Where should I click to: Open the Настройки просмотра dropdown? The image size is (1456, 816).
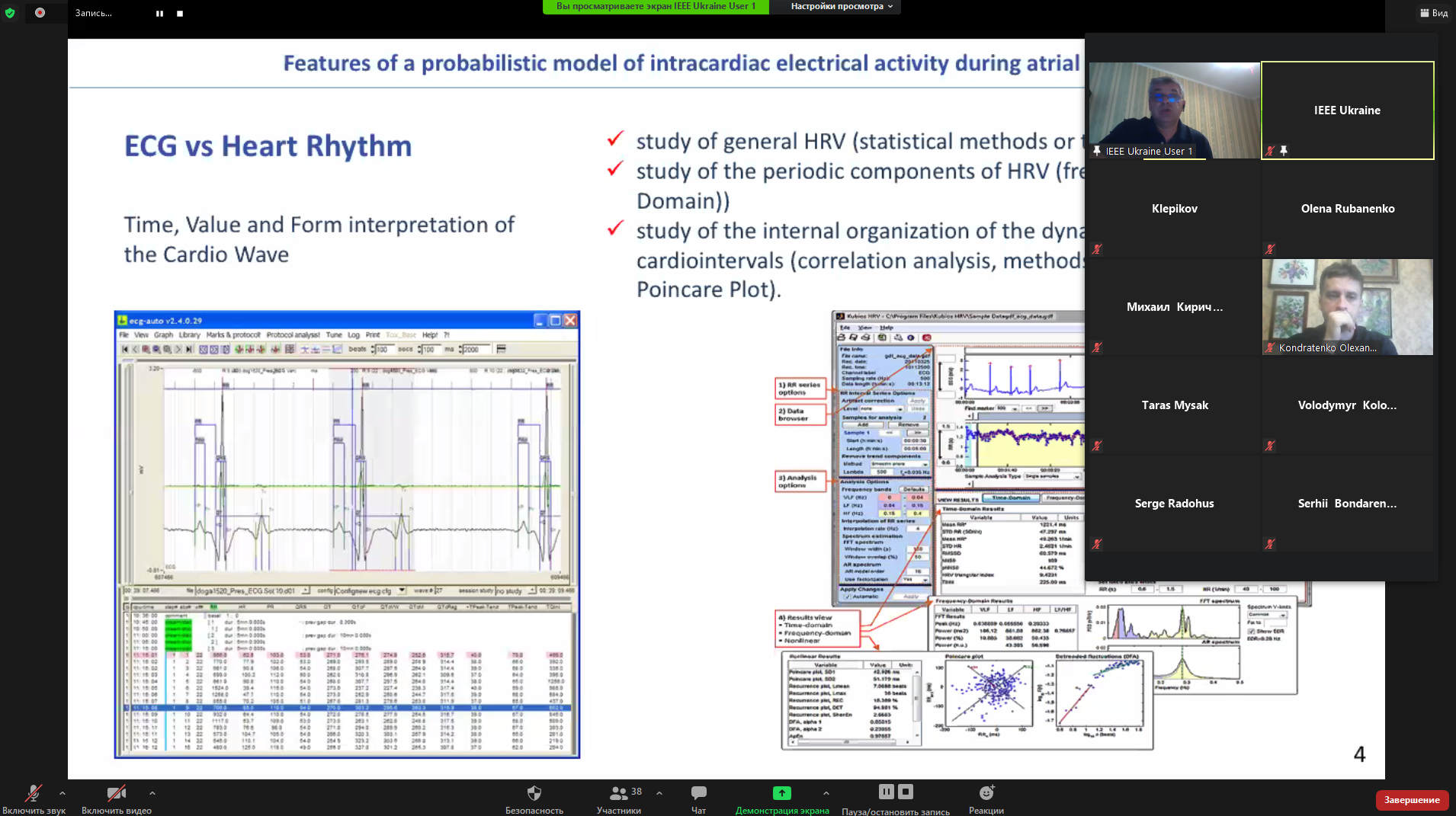(841, 6)
